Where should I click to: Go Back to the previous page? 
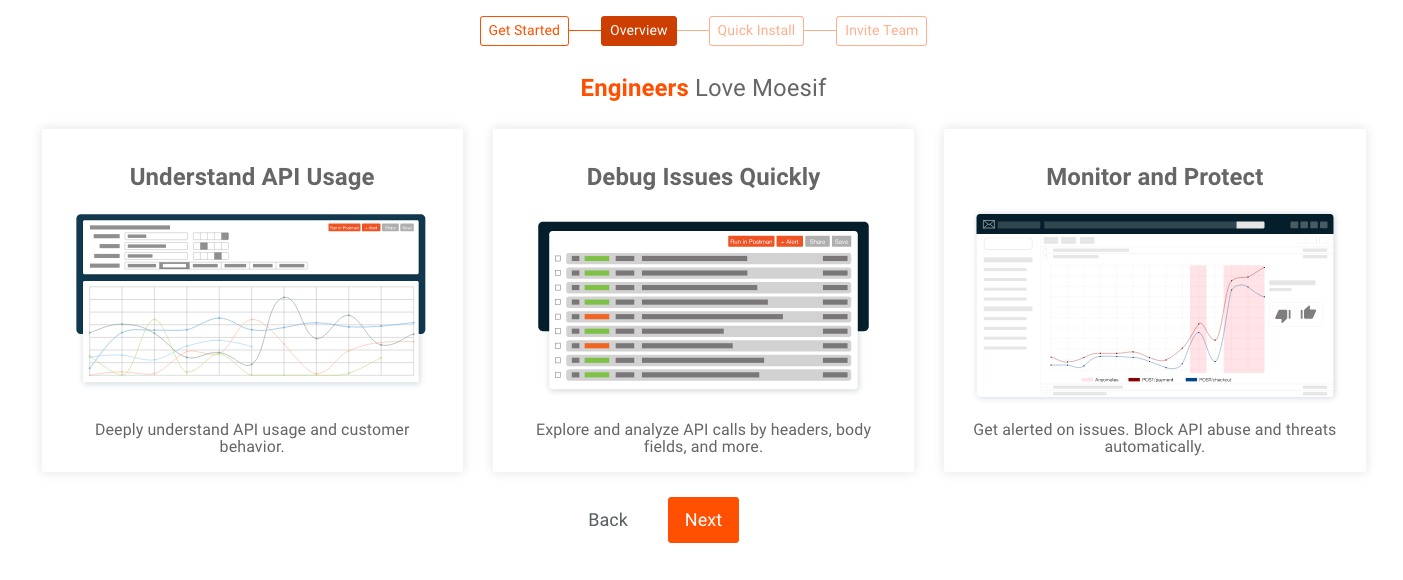tap(608, 520)
